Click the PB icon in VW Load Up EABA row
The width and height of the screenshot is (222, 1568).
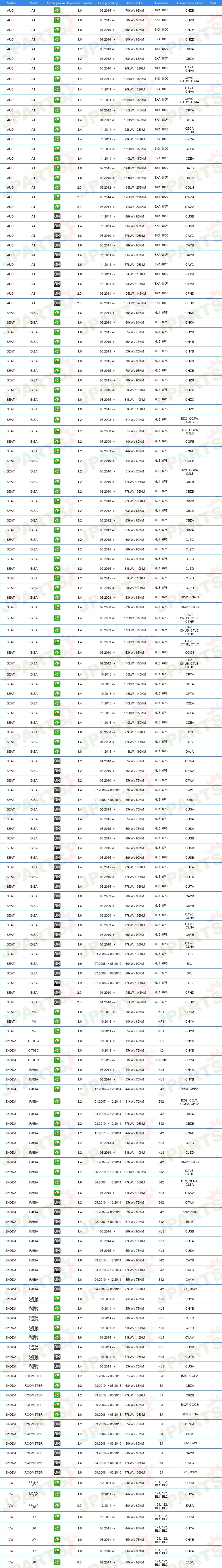[57, 1506]
